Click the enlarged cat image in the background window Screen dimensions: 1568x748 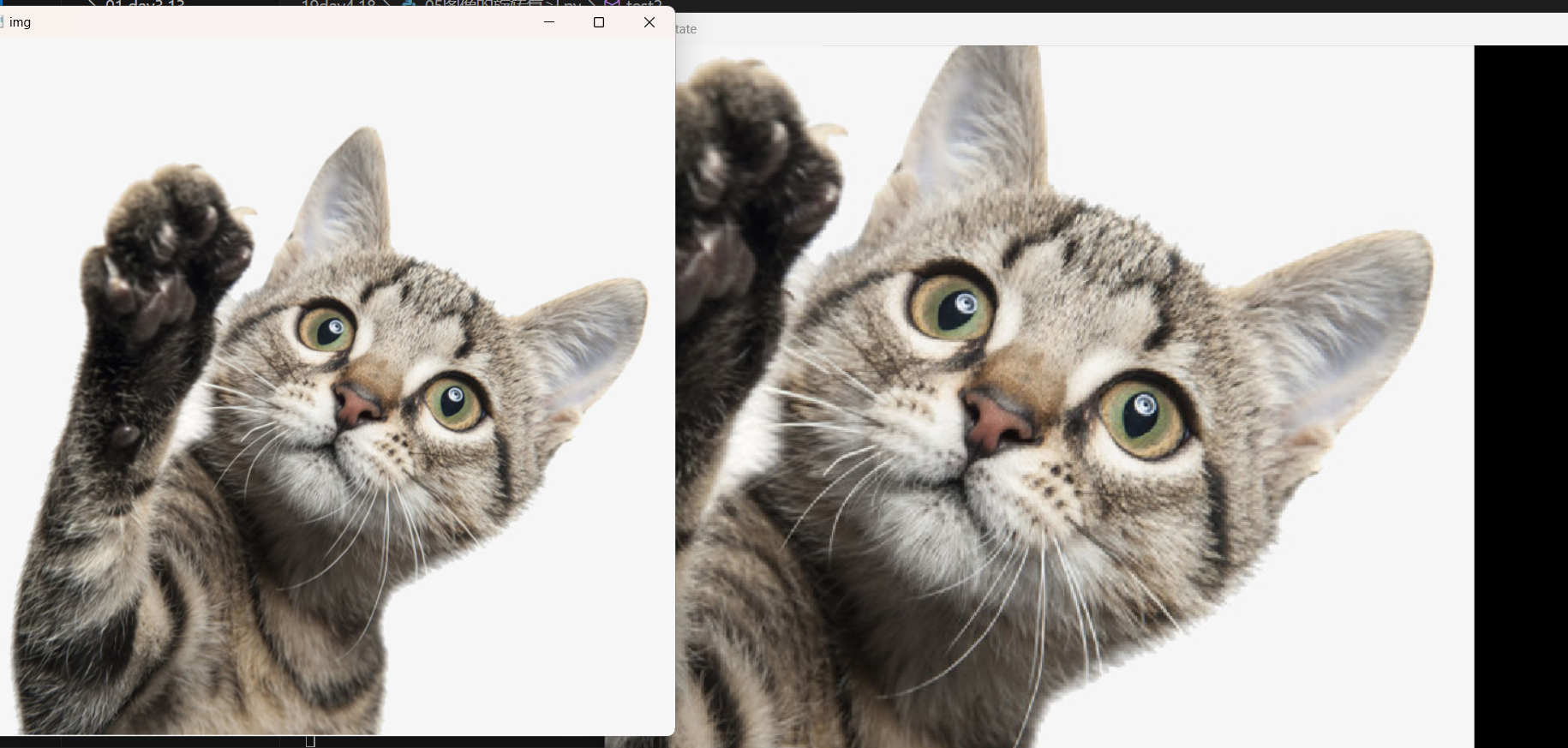click(x=1074, y=396)
